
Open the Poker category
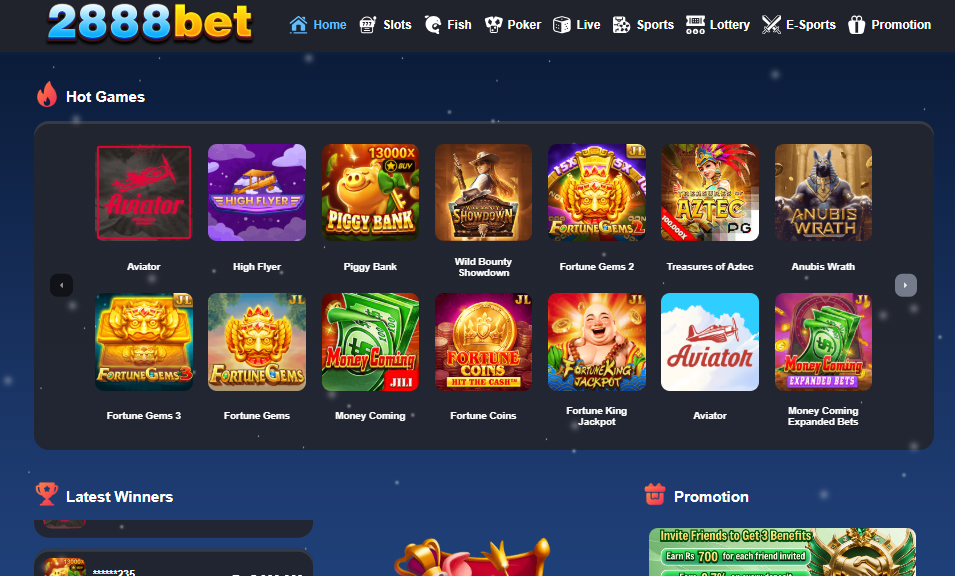[512, 25]
